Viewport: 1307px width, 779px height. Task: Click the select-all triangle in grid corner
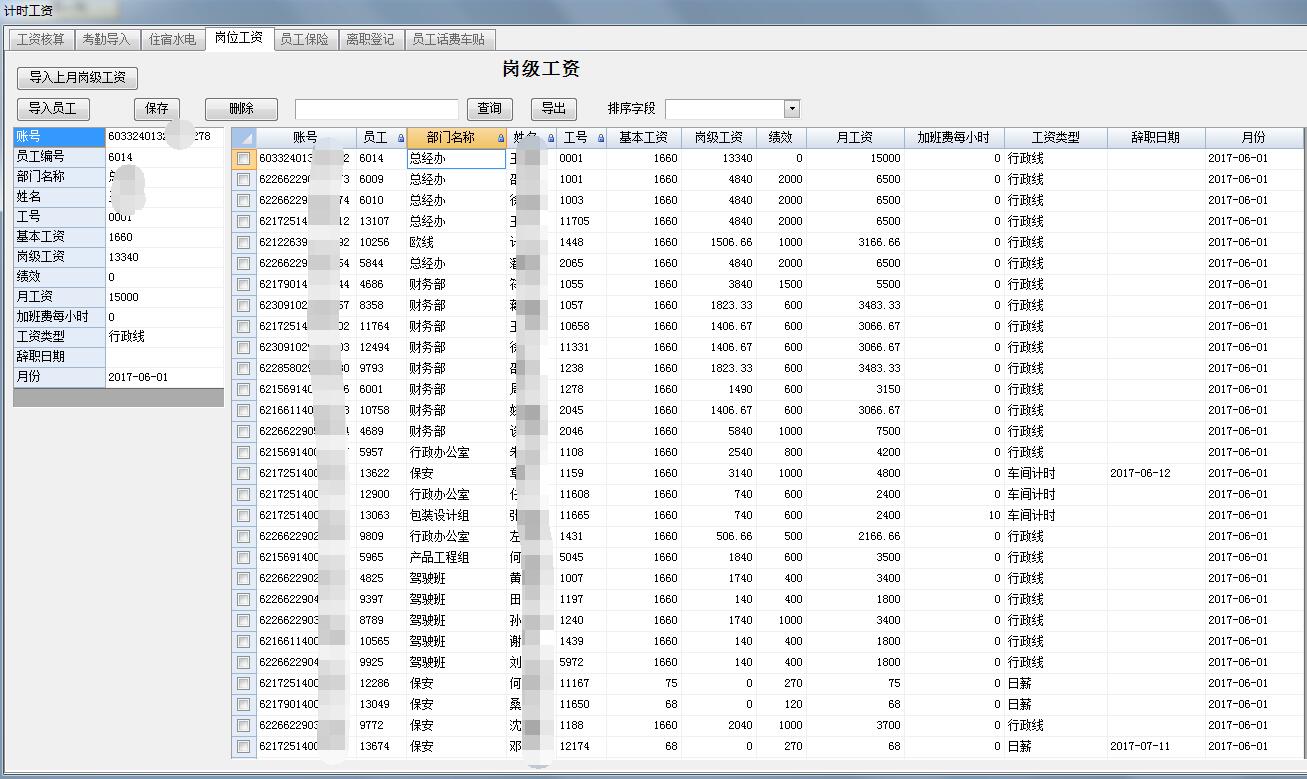tap(244, 138)
